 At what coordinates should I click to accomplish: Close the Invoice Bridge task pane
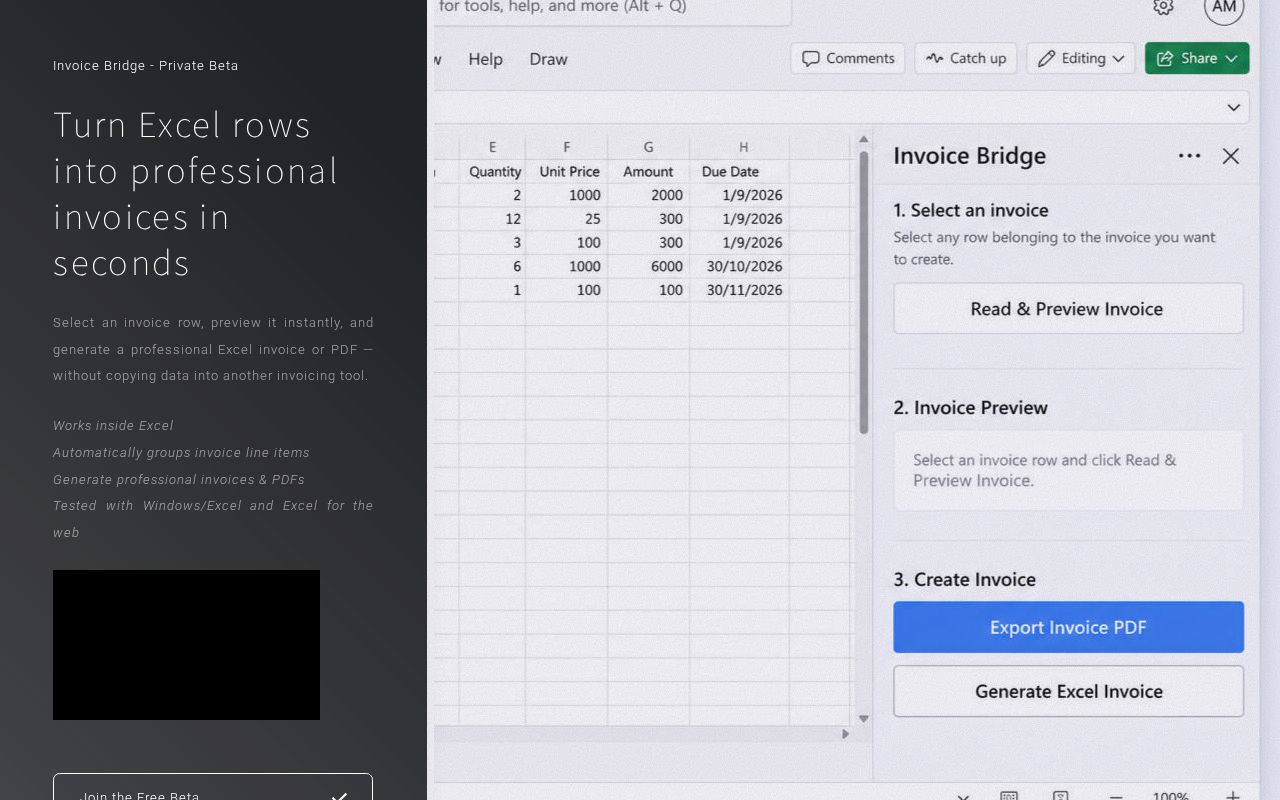(1231, 155)
